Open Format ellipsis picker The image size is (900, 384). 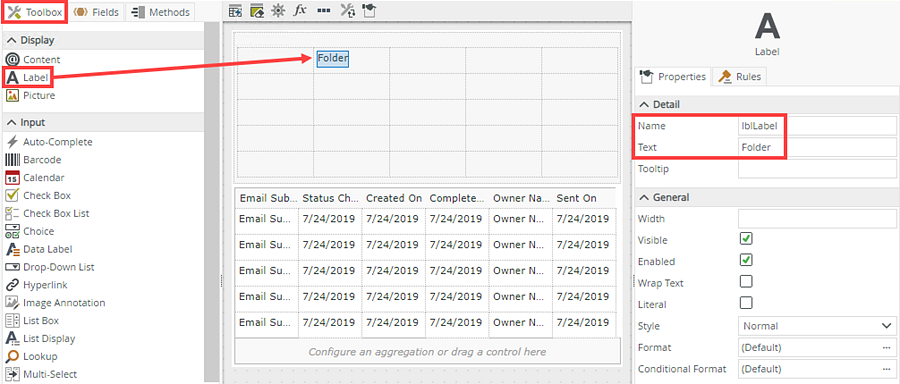pyautogui.click(x=886, y=348)
